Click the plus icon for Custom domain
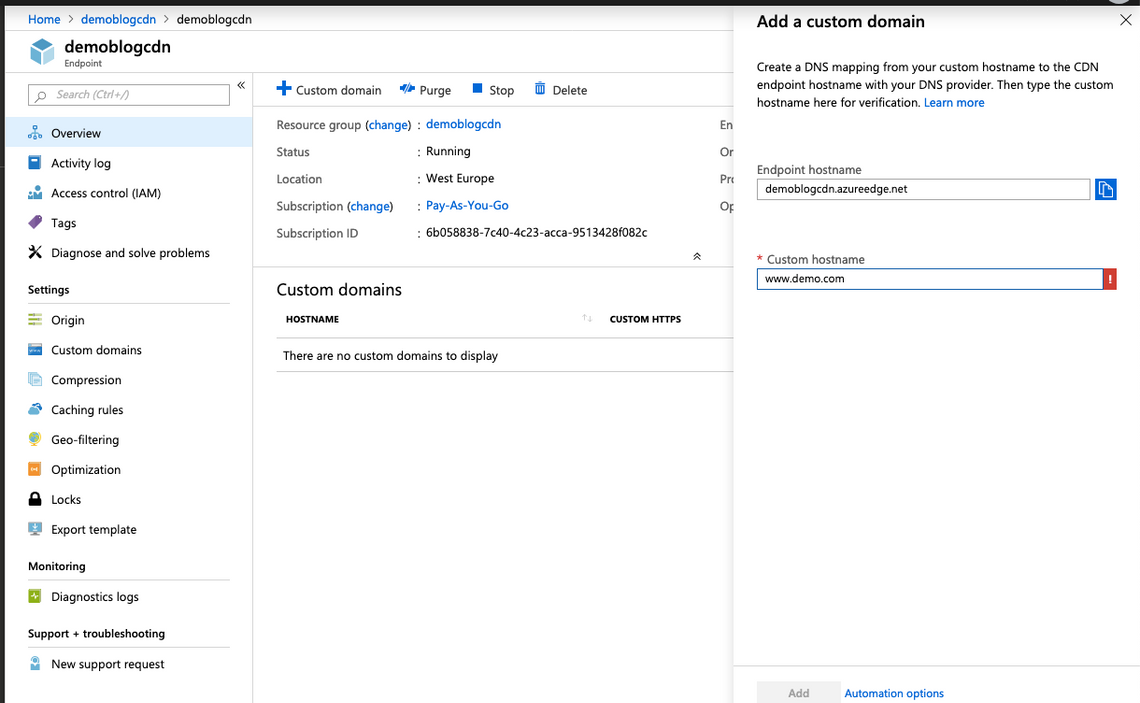1140x703 pixels. 284,89
